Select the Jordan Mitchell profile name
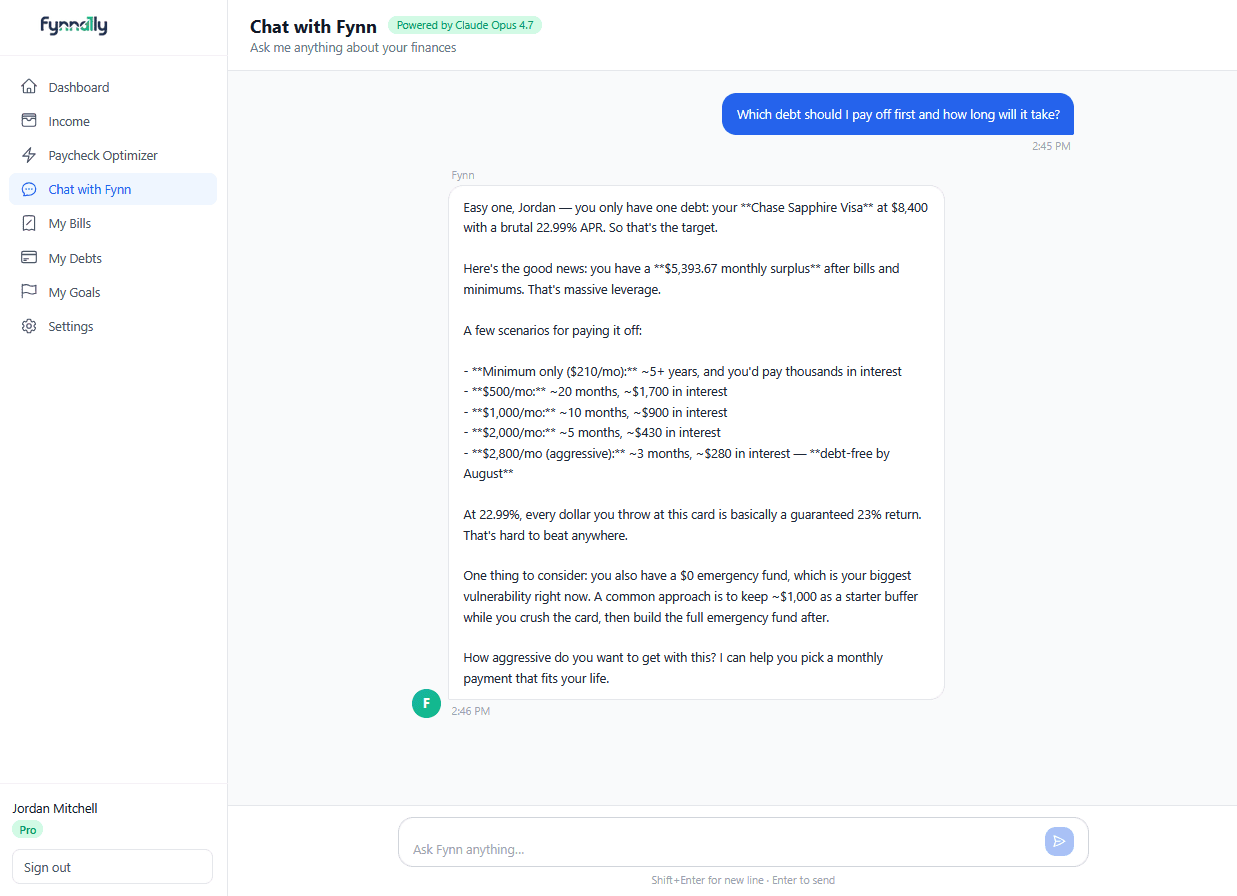Screen dimensions: 1237x896 pyautogui.click(x=54, y=808)
